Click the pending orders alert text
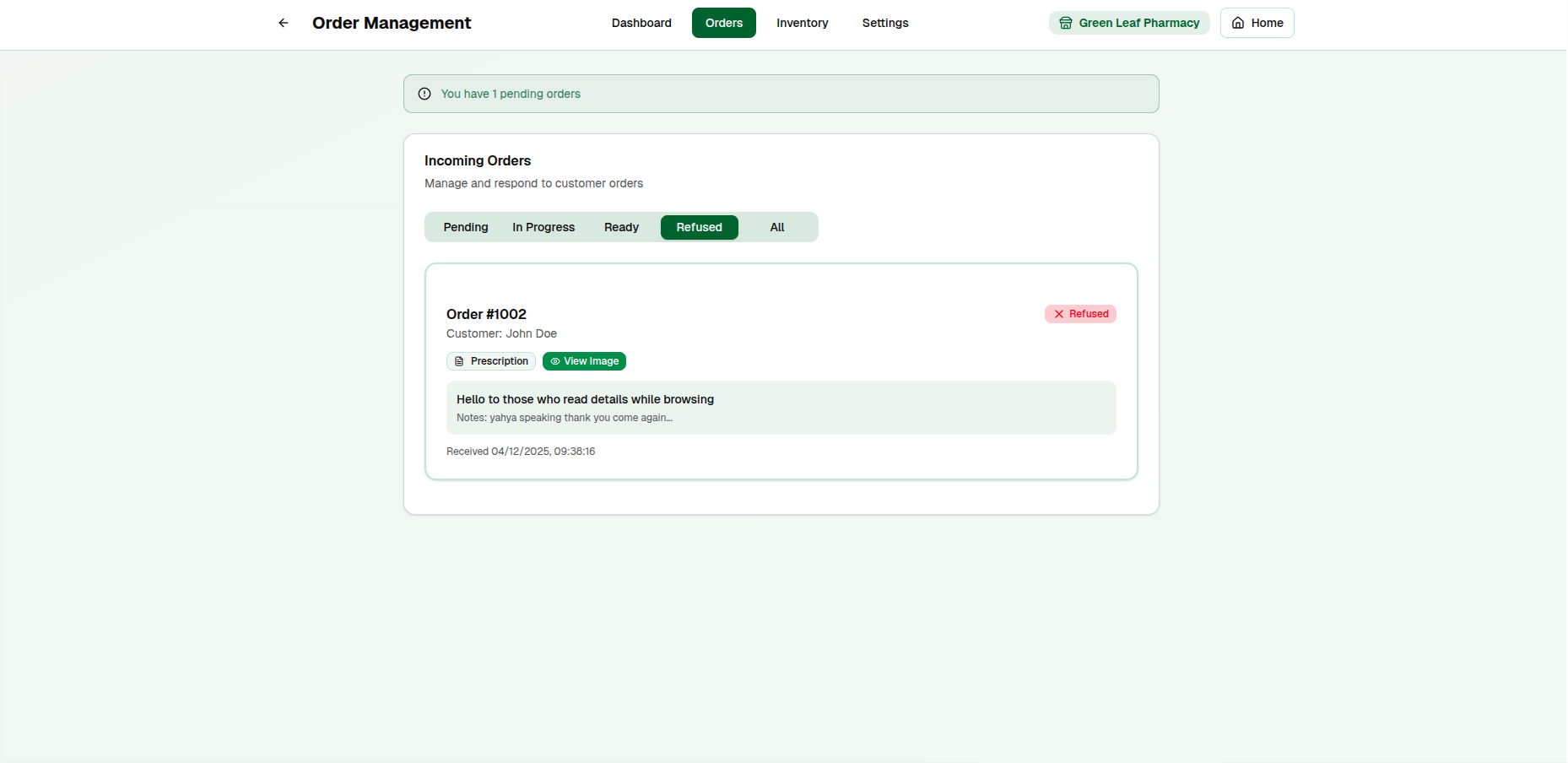Image resolution: width=1568 pixels, height=763 pixels. click(x=511, y=94)
